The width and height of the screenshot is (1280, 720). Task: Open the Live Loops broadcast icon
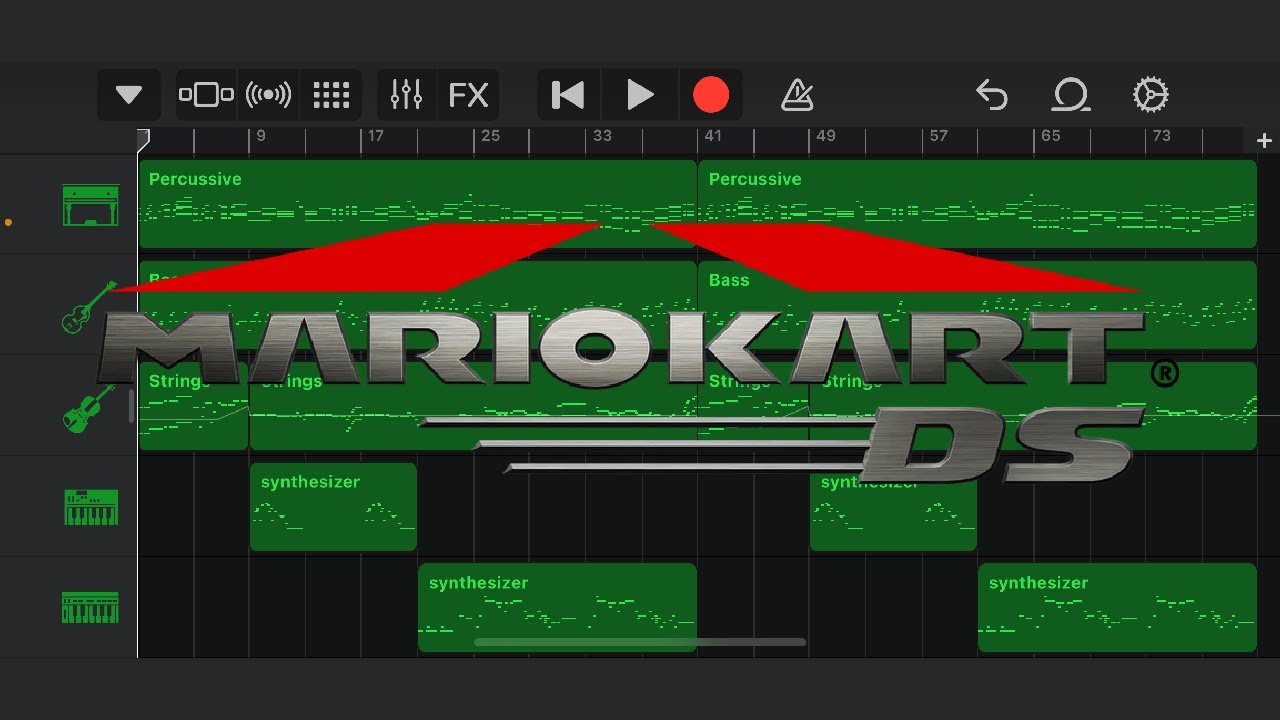coord(269,95)
